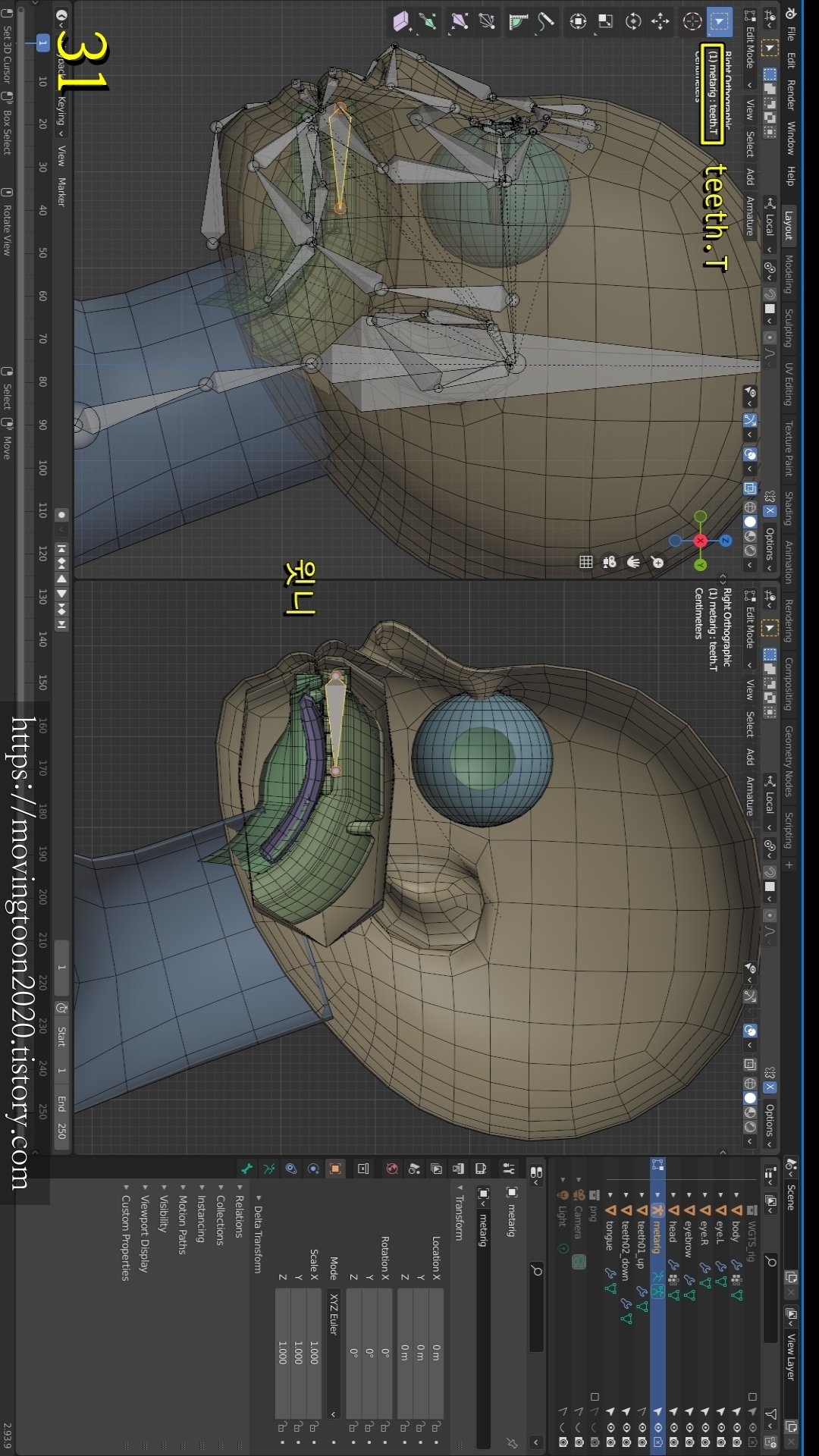Pick the Measure tool in the toolbar
The width and height of the screenshot is (819, 1456).
(x=519, y=21)
